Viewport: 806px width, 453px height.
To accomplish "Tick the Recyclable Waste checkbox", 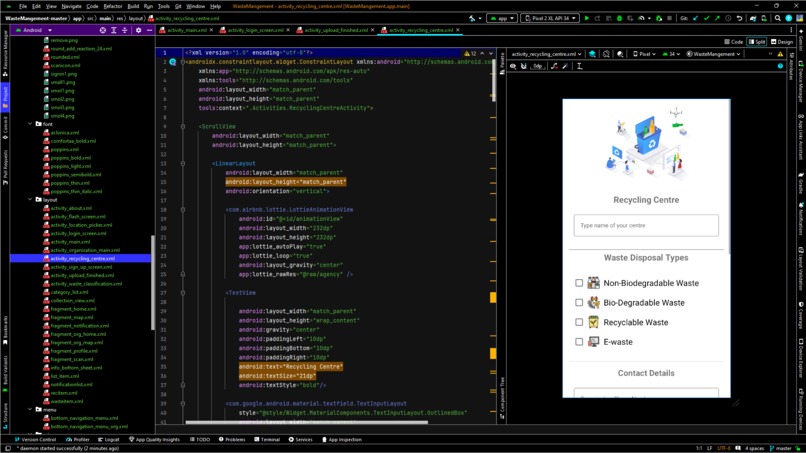I will point(579,322).
